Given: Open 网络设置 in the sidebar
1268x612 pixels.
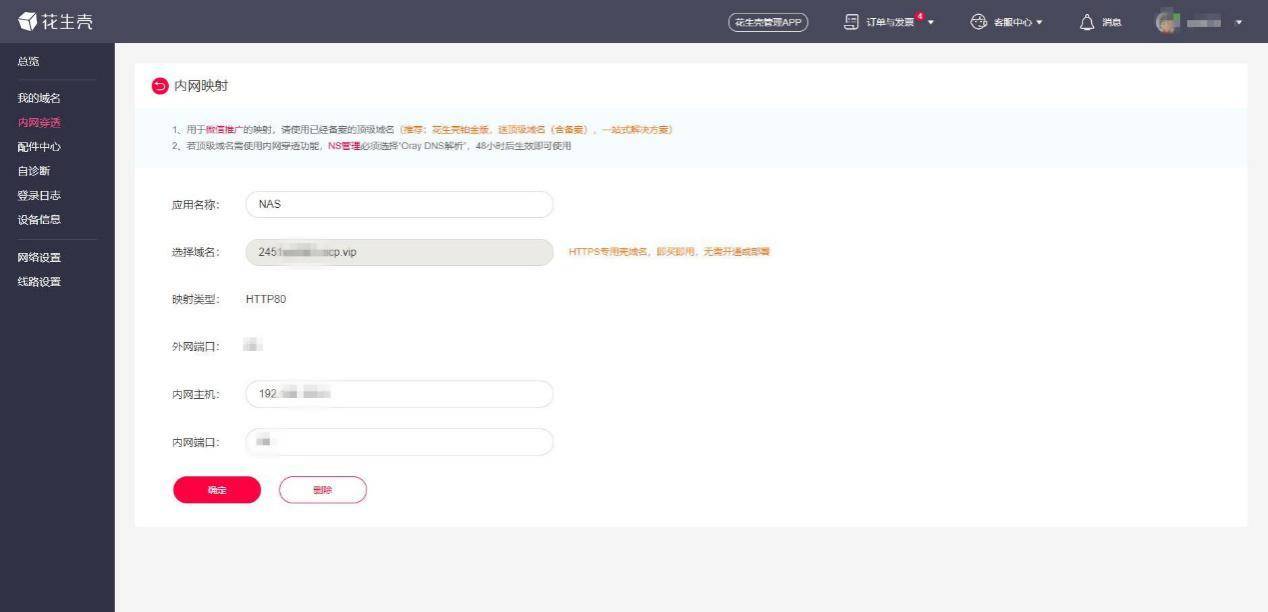Looking at the screenshot, I should [x=39, y=257].
